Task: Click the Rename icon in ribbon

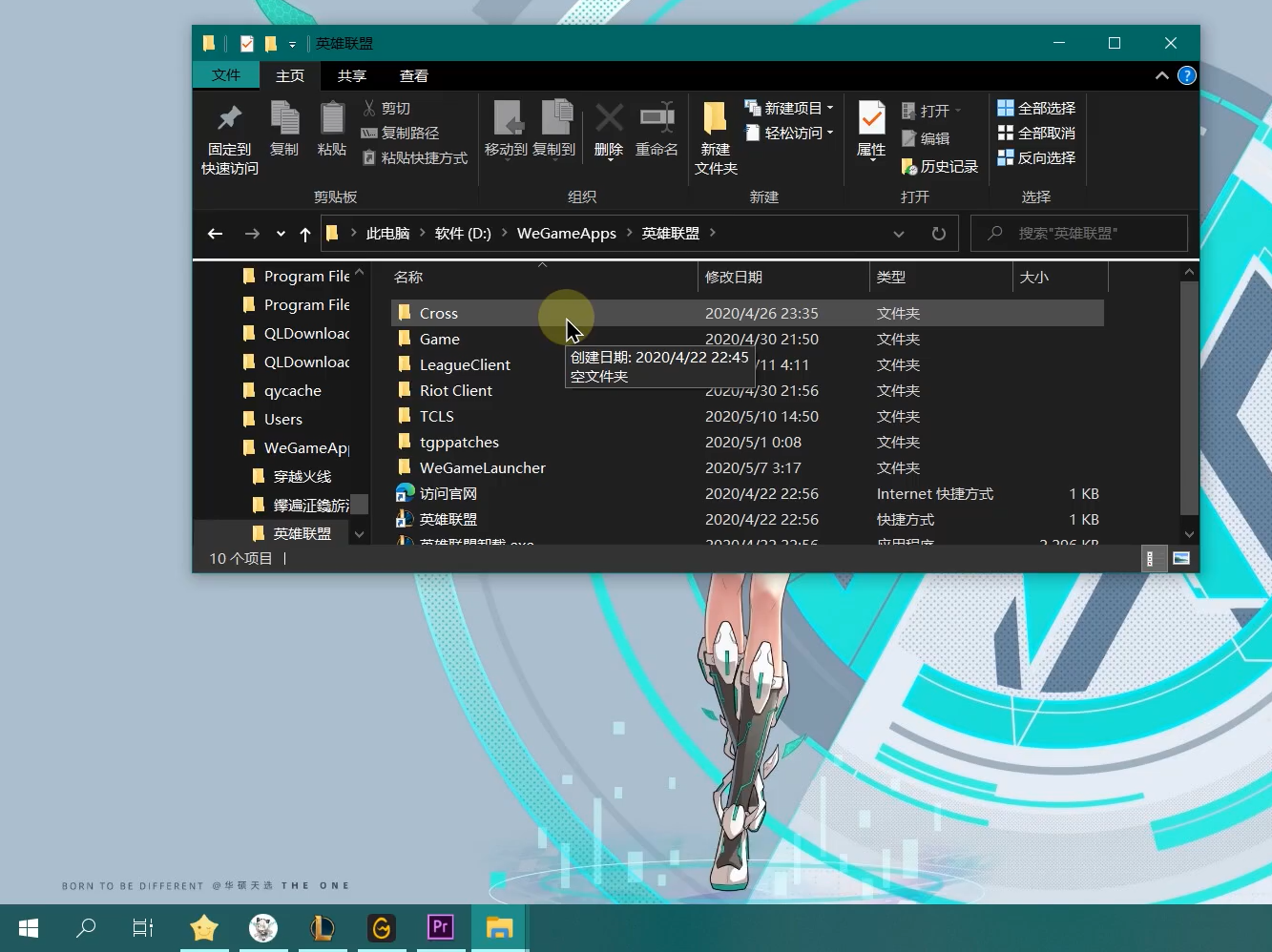Action: (x=657, y=119)
